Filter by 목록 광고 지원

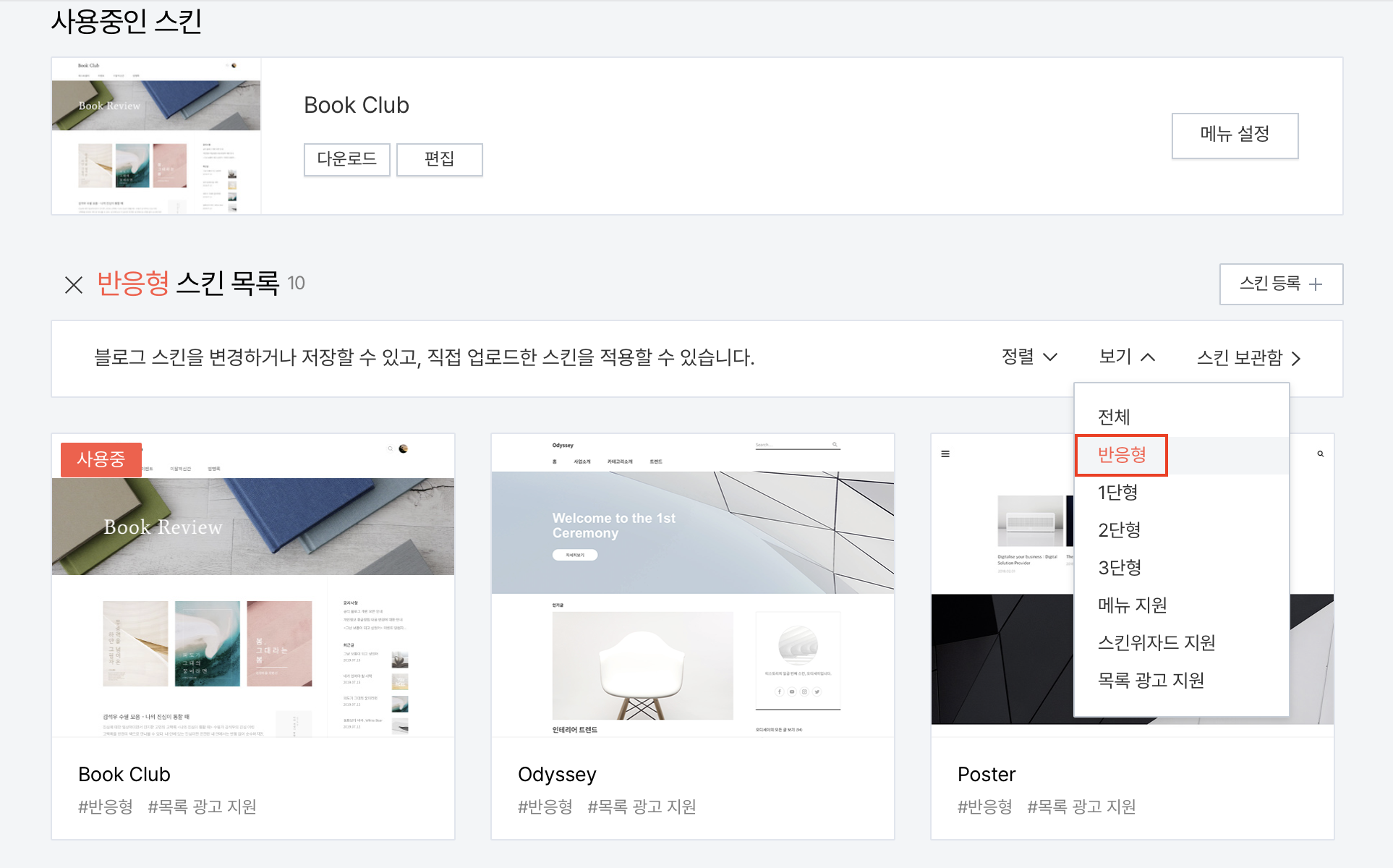(x=1151, y=681)
